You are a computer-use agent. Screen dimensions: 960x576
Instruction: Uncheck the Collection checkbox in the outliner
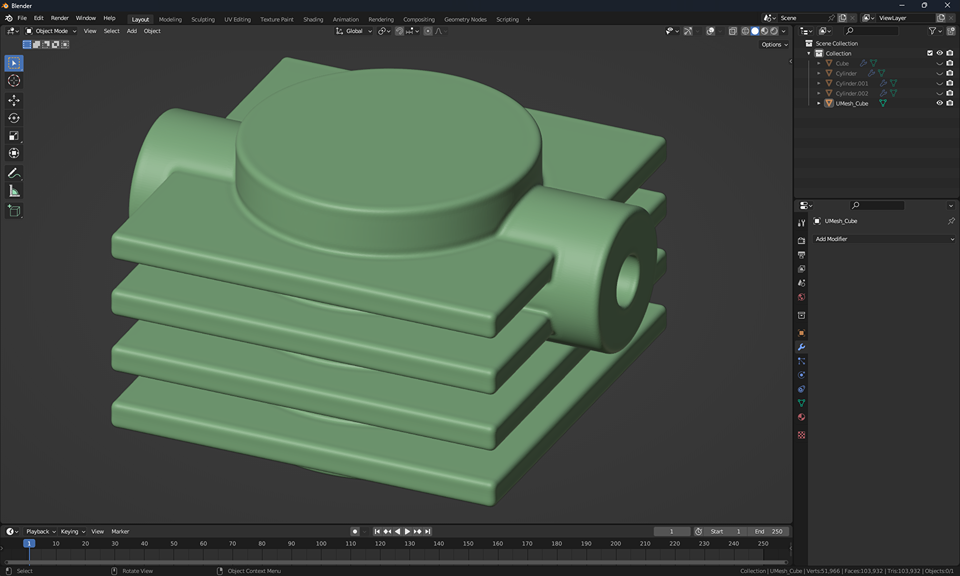point(929,53)
